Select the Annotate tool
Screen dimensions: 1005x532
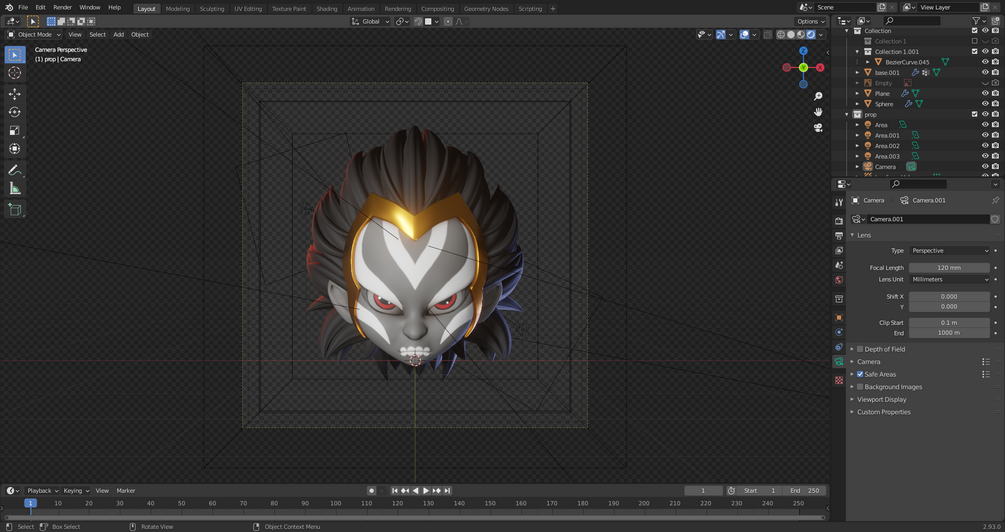point(15,170)
